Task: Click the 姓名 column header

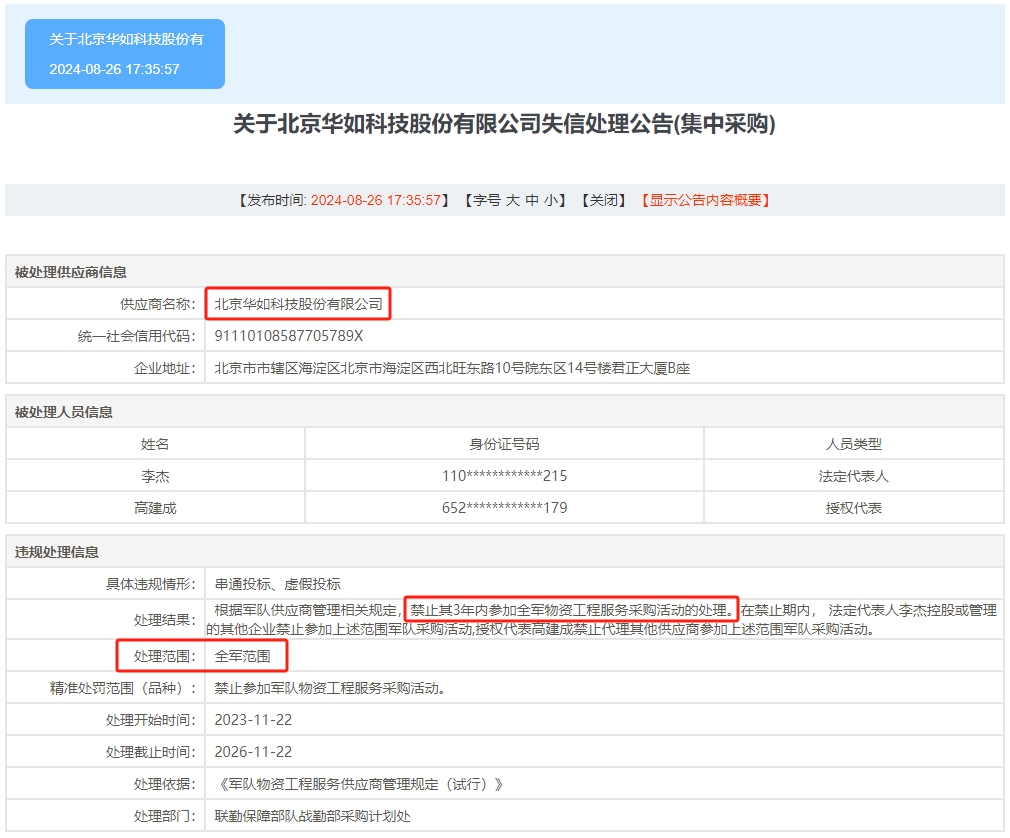Action: click(155, 444)
